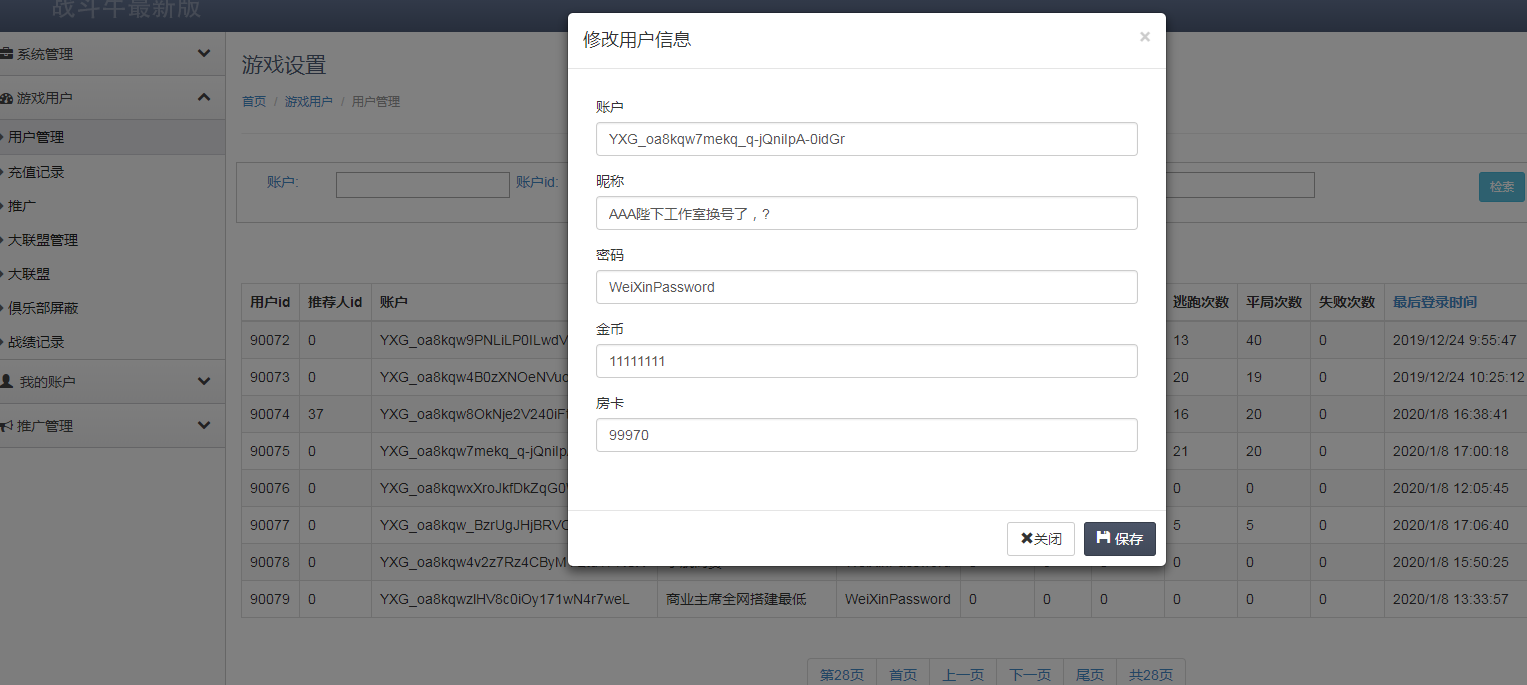Edit the 昵称 nickname field
The image size is (1527, 685).
(x=866, y=213)
